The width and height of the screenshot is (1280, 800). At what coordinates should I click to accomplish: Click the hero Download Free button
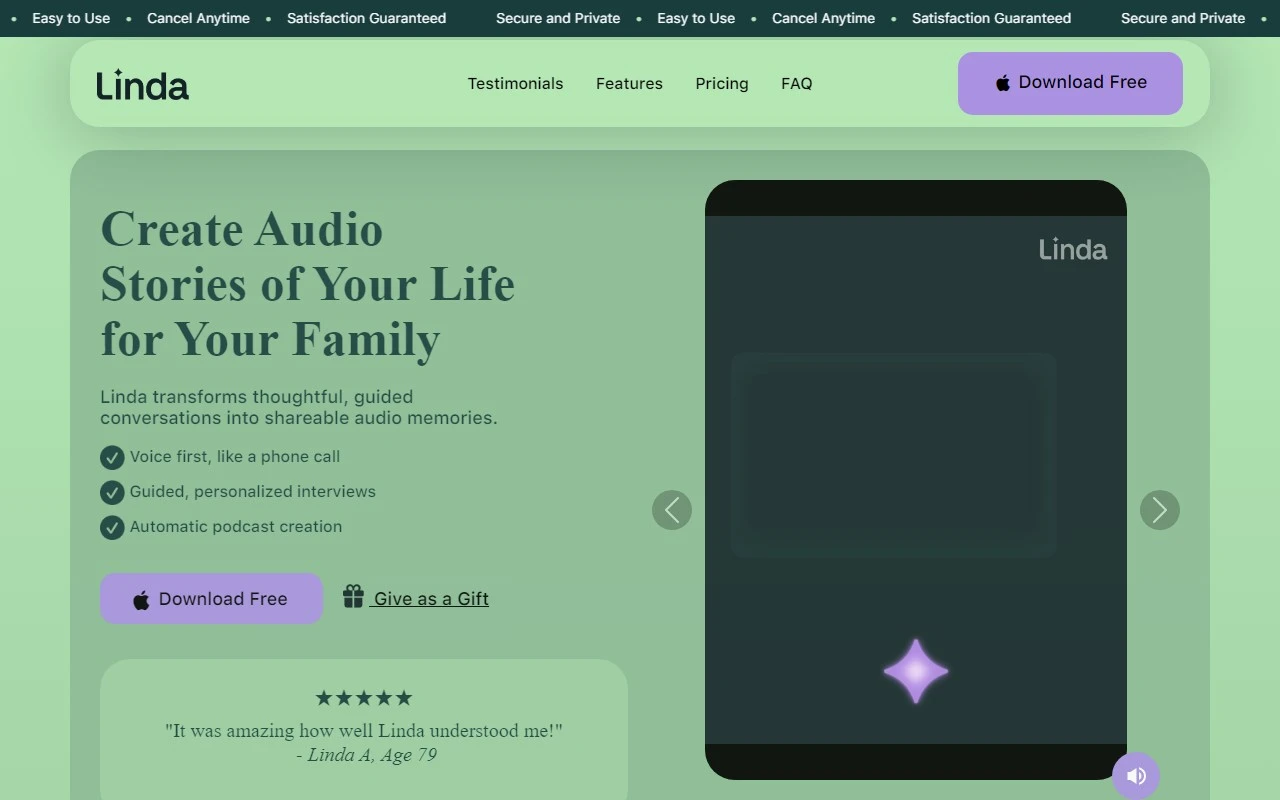(211, 599)
